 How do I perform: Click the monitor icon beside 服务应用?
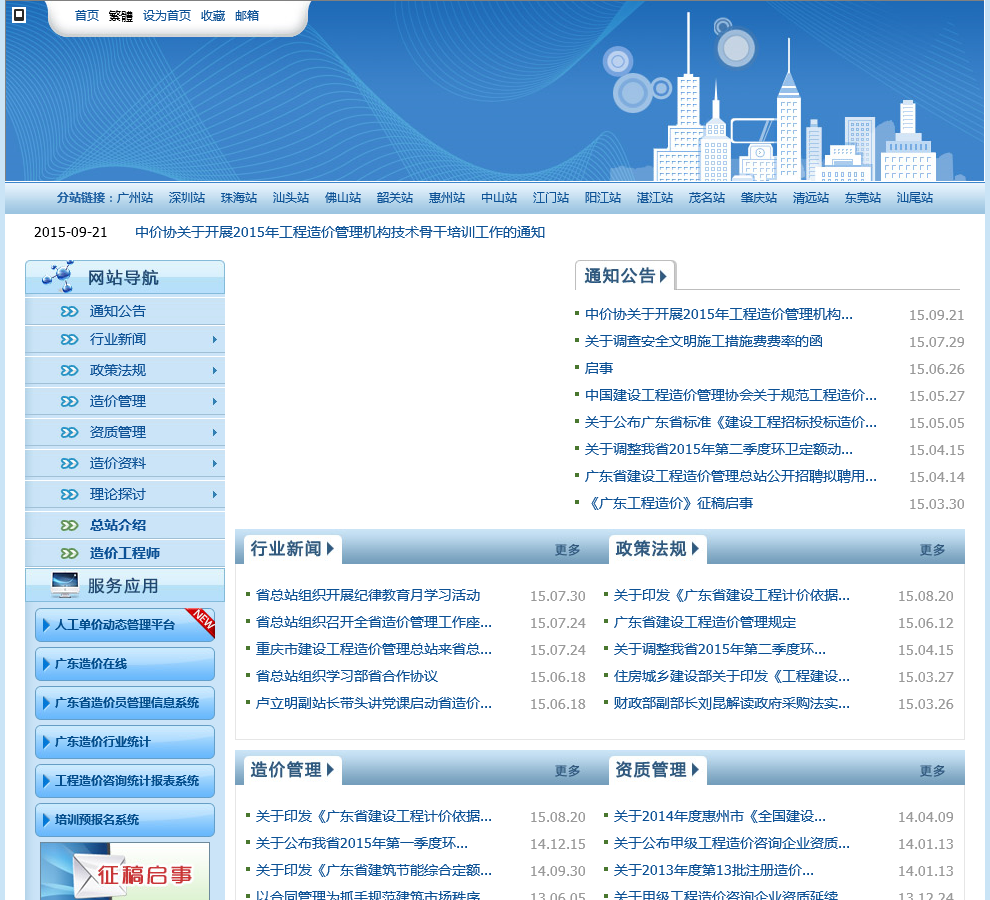(64, 586)
